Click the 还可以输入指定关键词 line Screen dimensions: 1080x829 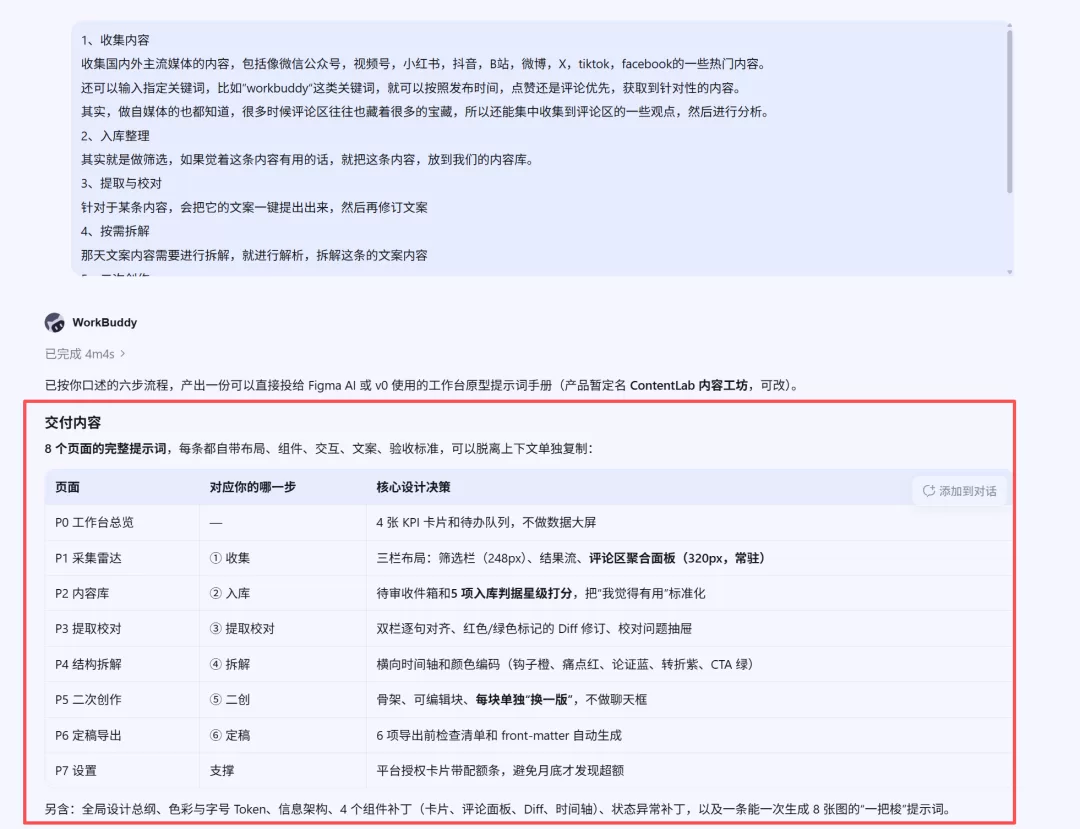pos(412,88)
